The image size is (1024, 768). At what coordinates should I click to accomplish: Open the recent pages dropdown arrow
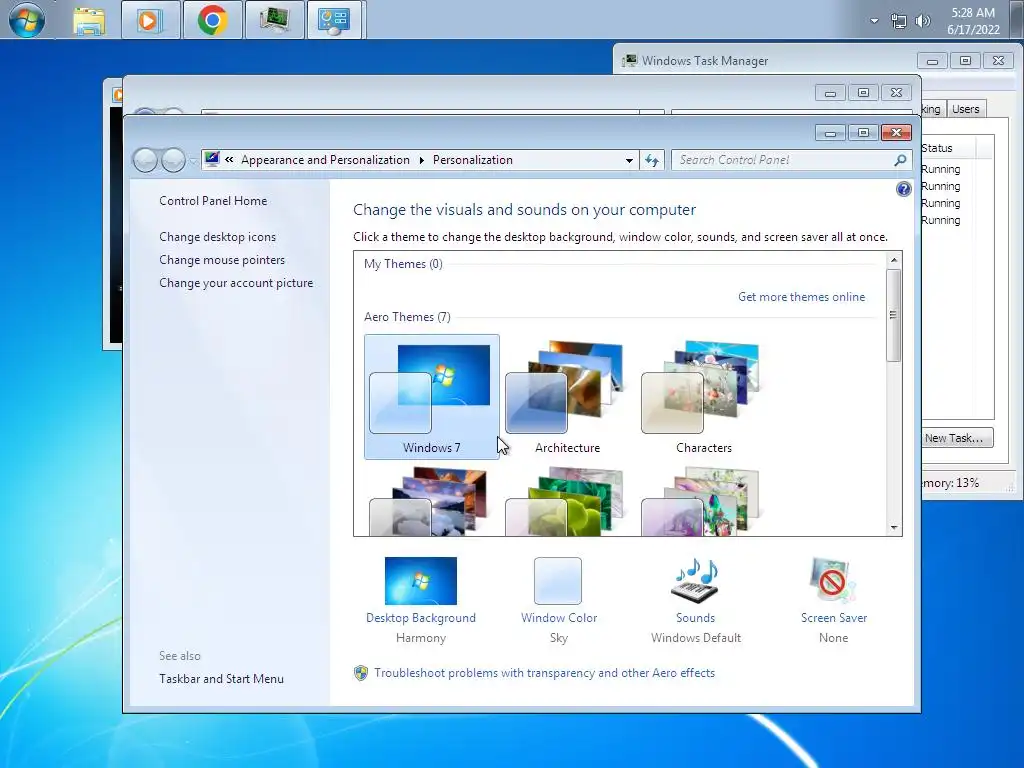pyautogui.click(x=193, y=161)
